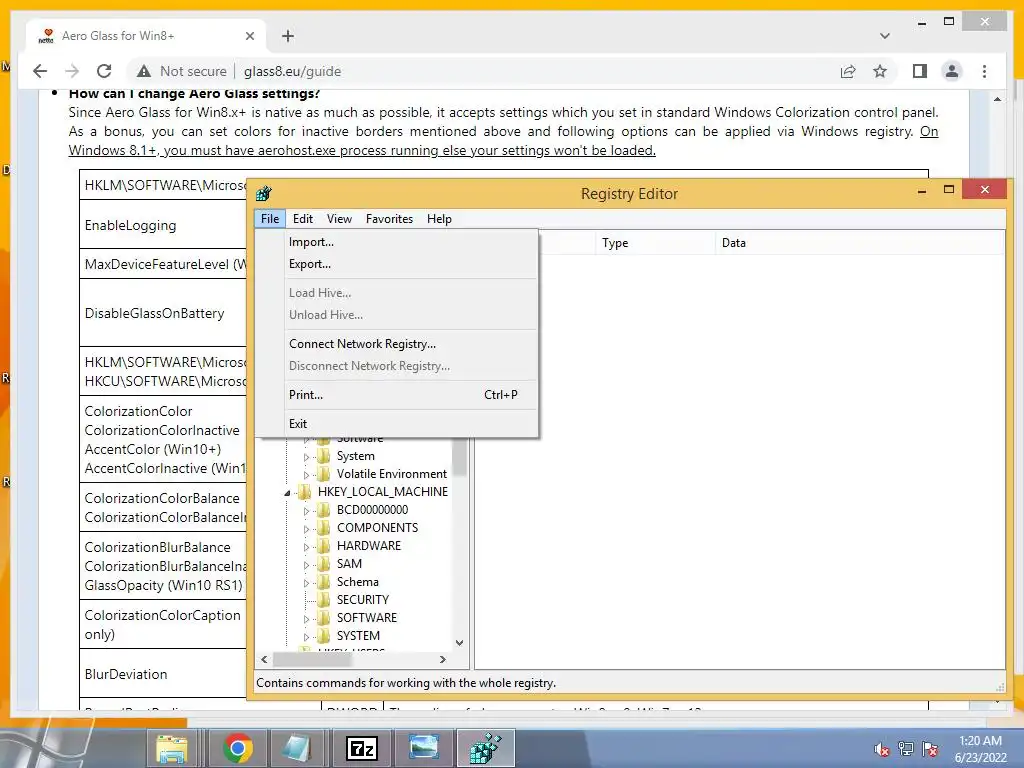Image resolution: width=1024 pixels, height=768 pixels.
Task: Reload the glass8.eu page
Action: 104,71
